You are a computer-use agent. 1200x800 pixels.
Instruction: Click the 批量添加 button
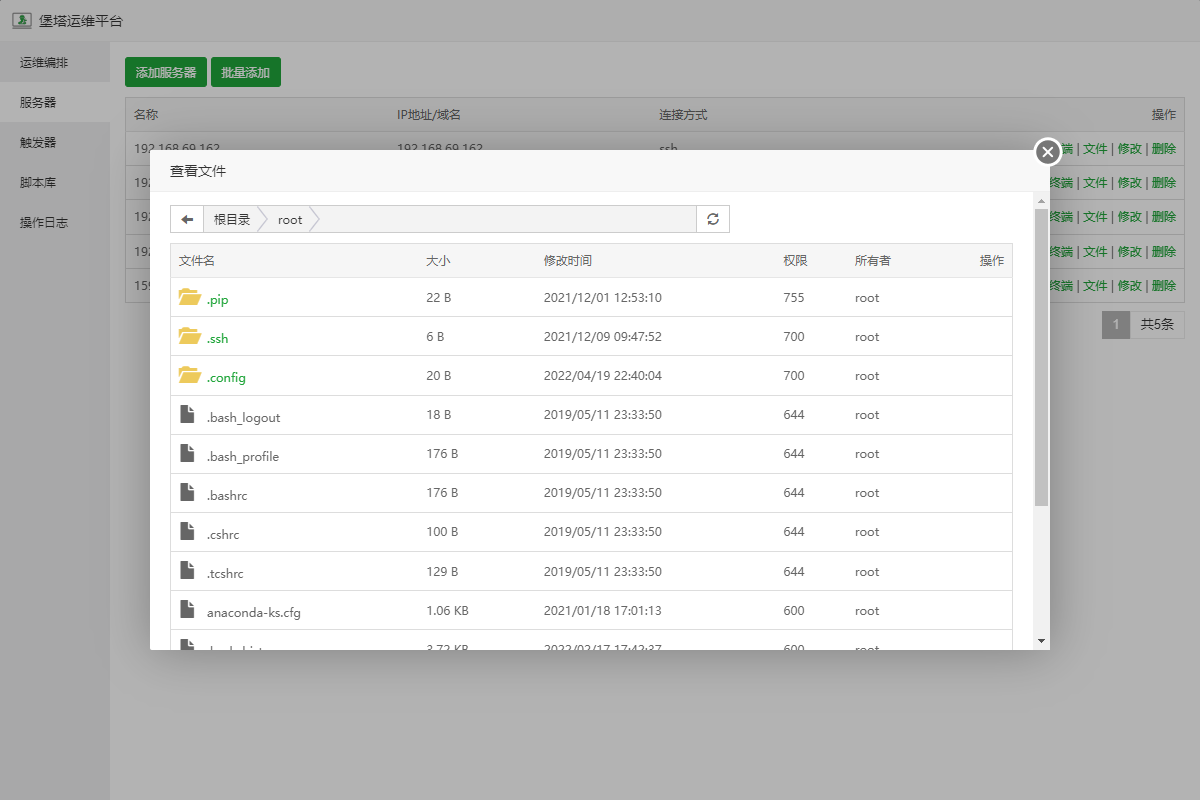coord(246,72)
